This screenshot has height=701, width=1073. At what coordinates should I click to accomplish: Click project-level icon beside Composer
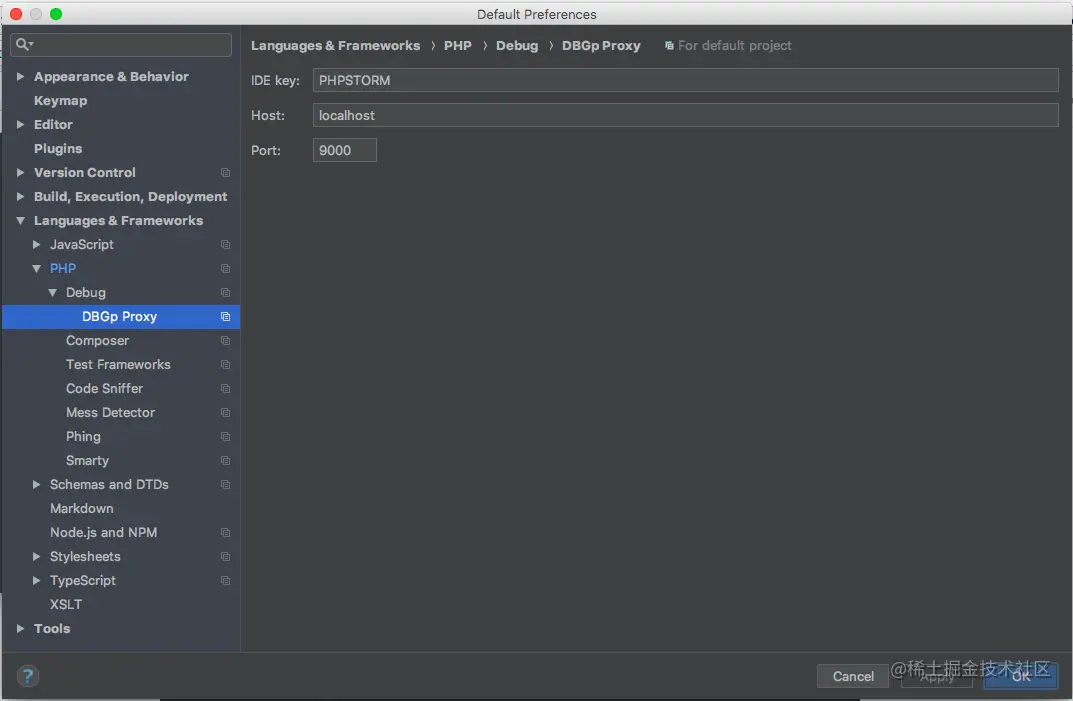pyautogui.click(x=225, y=340)
